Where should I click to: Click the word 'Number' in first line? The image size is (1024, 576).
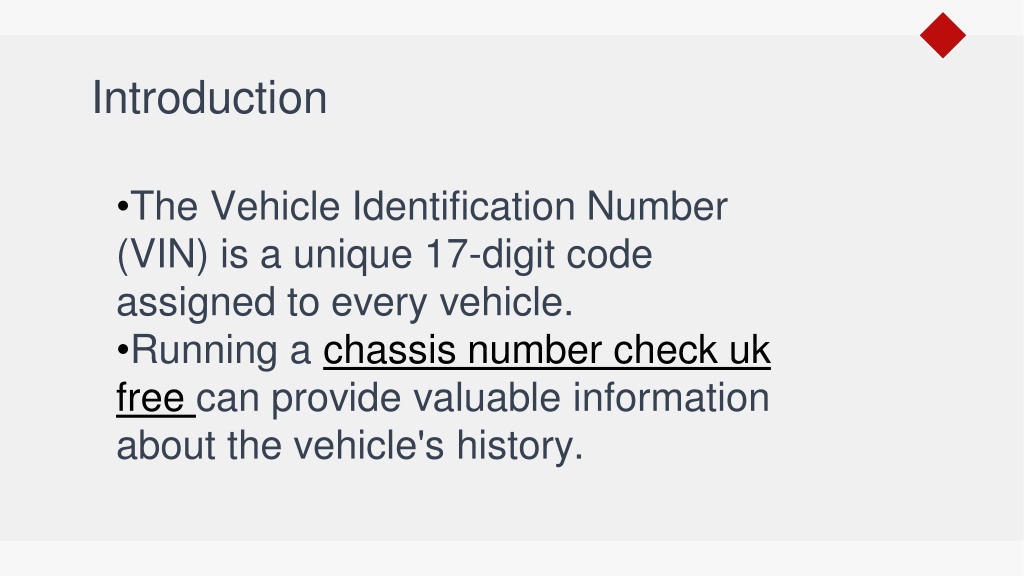[657, 206]
